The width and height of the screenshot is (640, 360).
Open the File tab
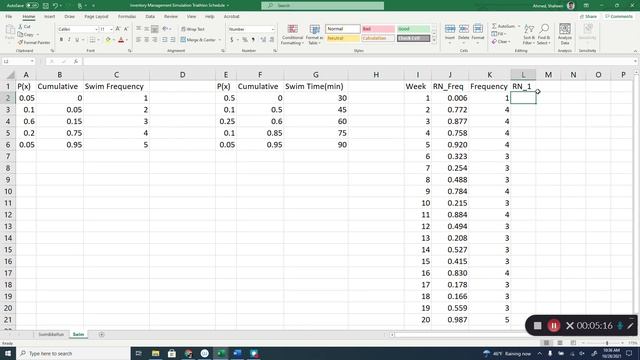9,16
